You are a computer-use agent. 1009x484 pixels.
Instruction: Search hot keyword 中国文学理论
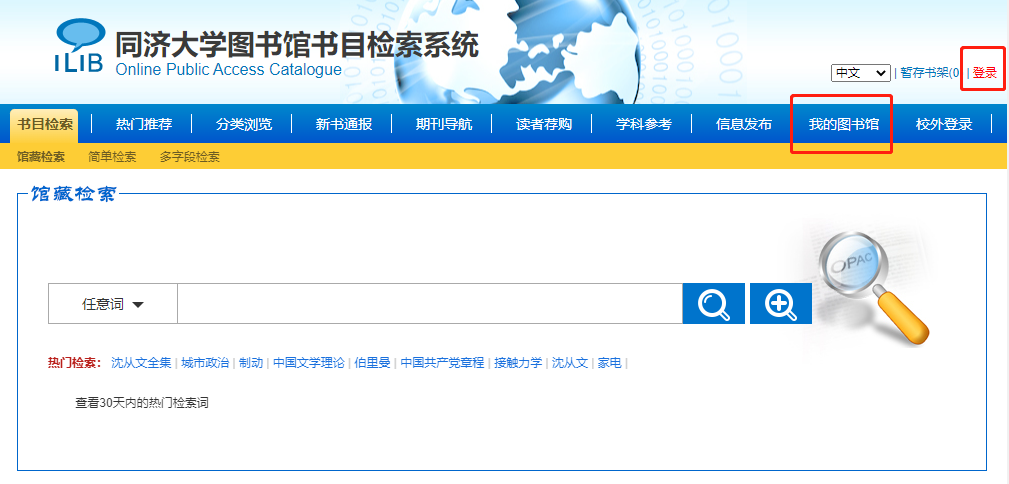308,363
